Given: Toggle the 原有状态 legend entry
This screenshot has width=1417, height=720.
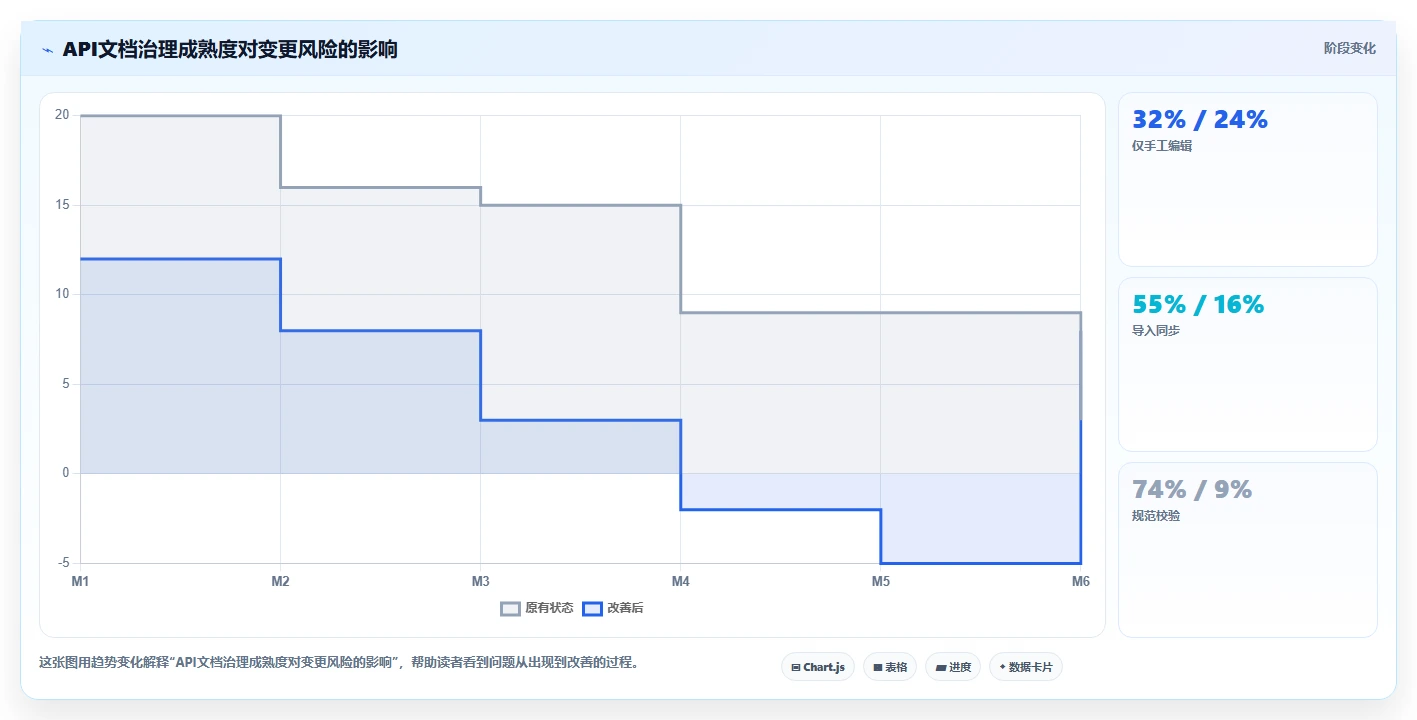Looking at the screenshot, I should pyautogui.click(x=537, y=608).
